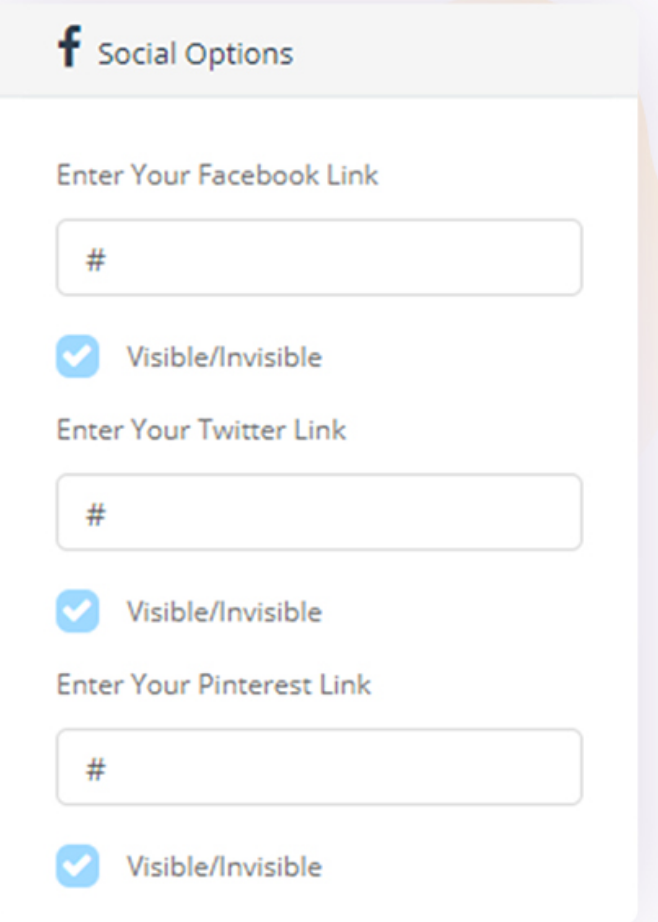Click the Facebook logo icon in header
Viewport: 658px width, 922px height.
click(69, 48)
